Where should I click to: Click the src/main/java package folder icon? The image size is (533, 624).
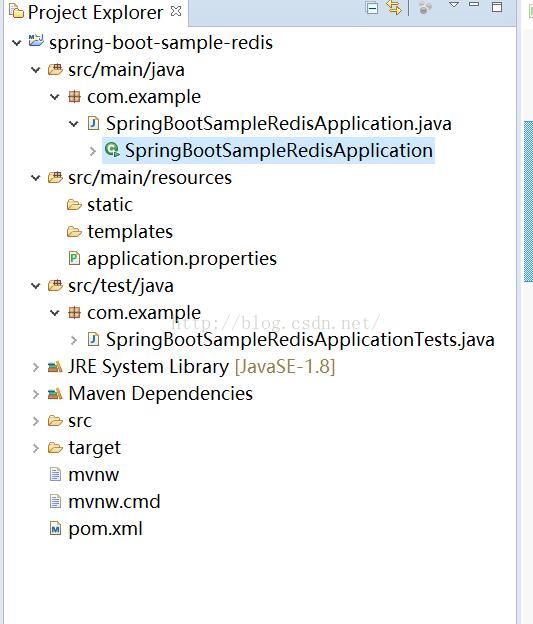(x=55, y=69)
